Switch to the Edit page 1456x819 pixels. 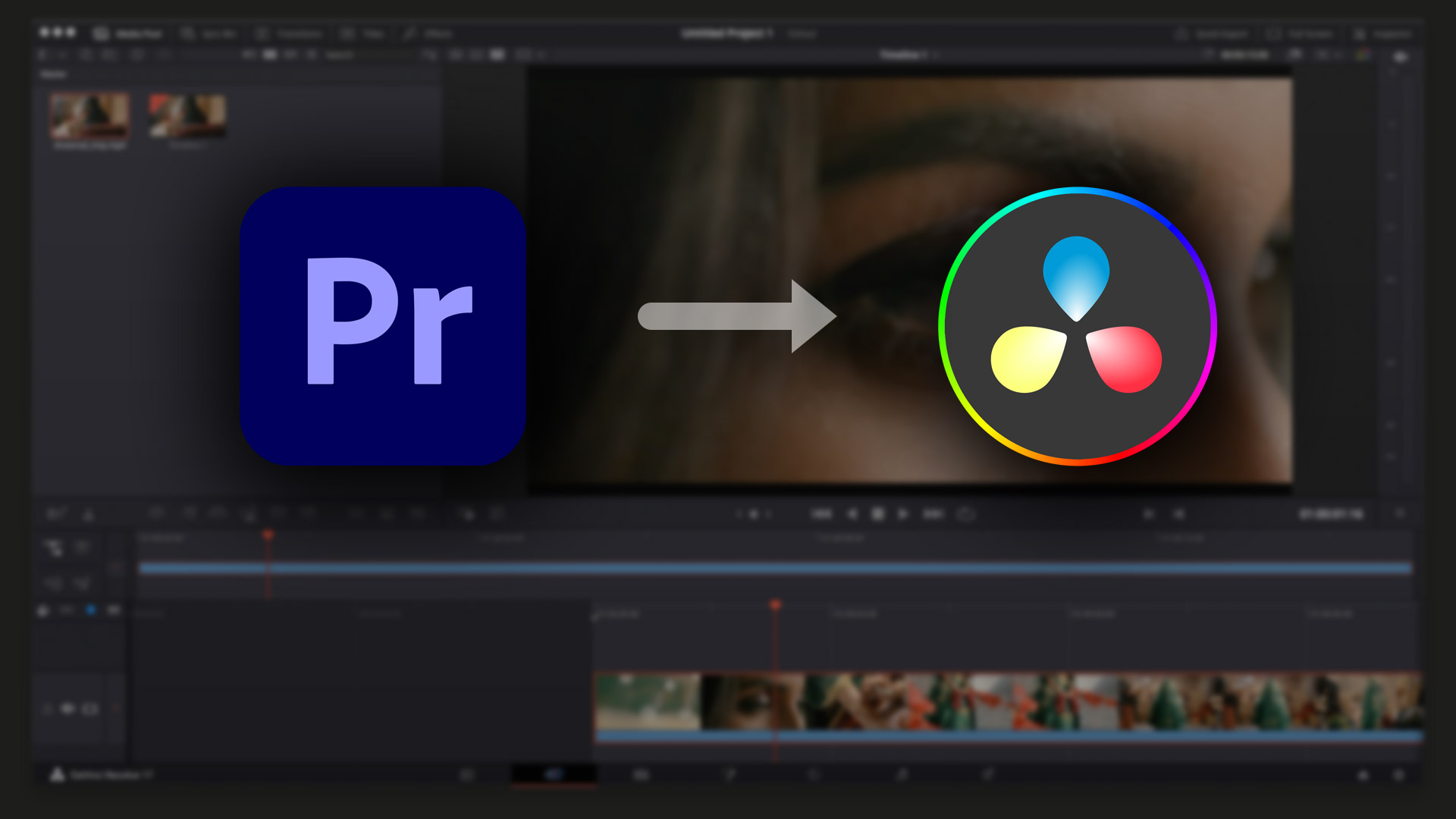[x=642, y=775]
